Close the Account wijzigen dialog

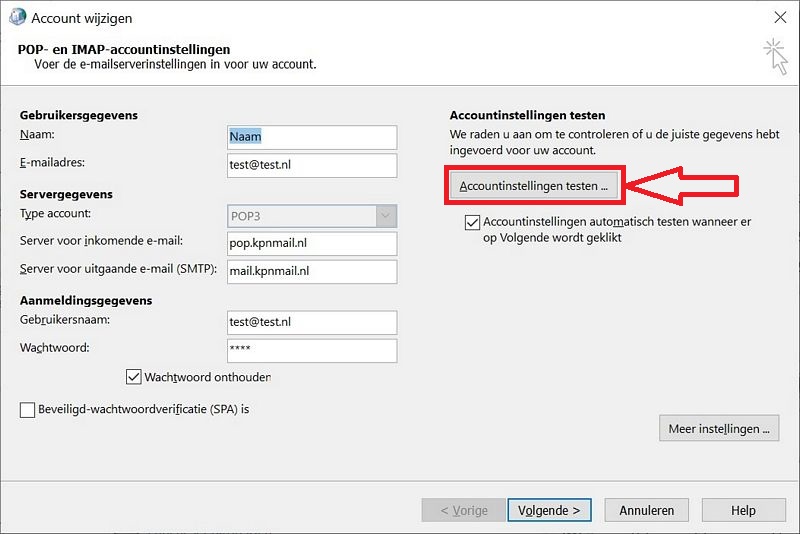780,18
